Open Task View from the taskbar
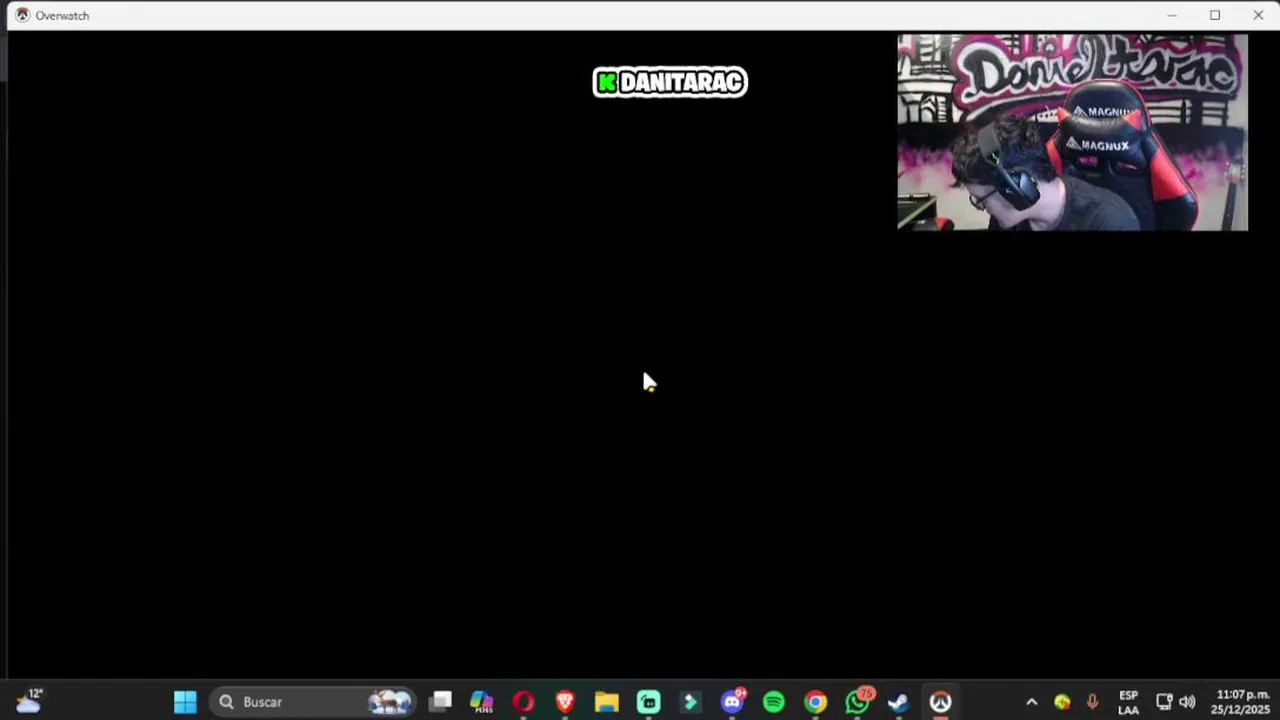The image size is (1280, 720). coord(440,702)
